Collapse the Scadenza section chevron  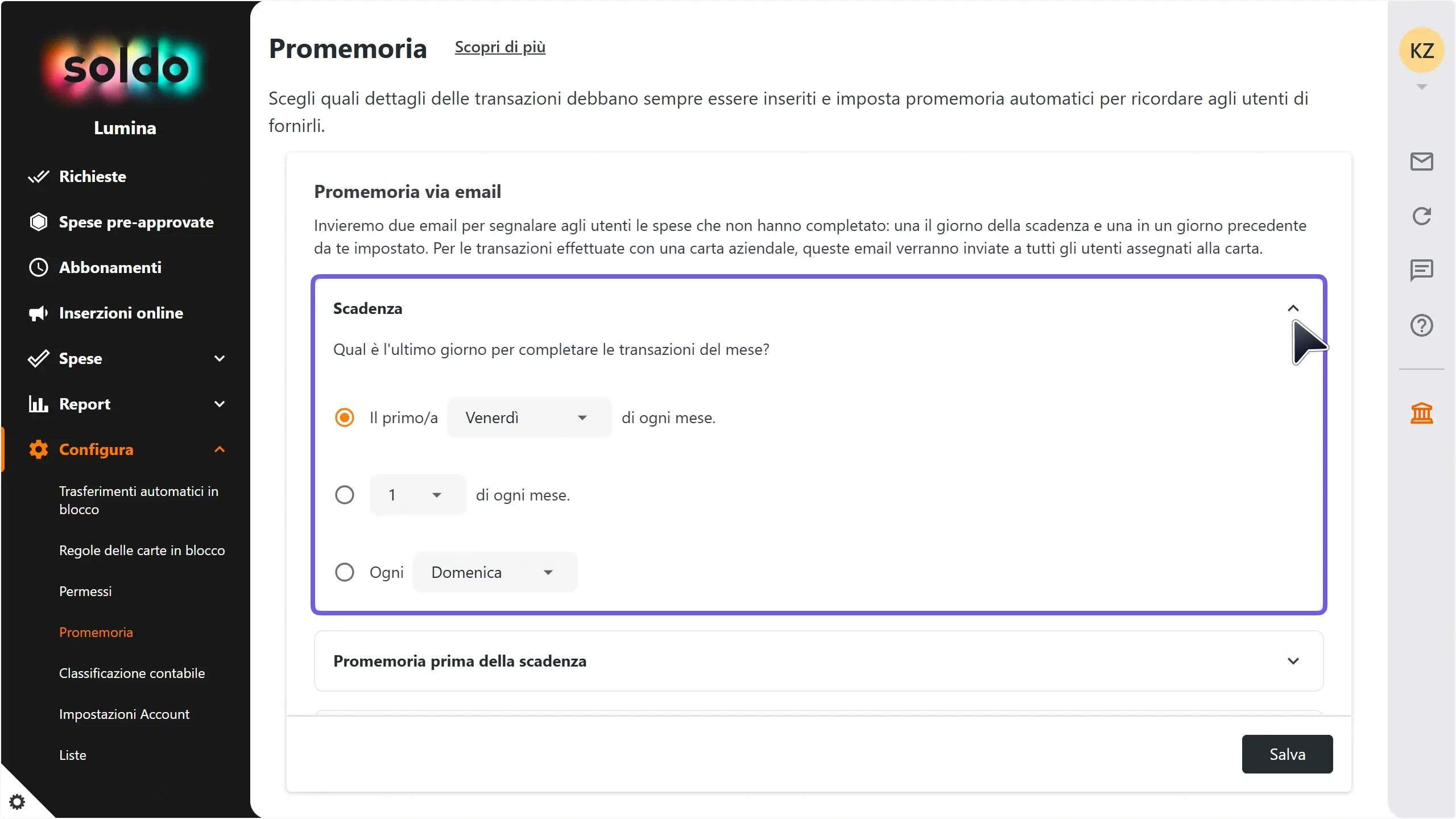click(1293, 308)
